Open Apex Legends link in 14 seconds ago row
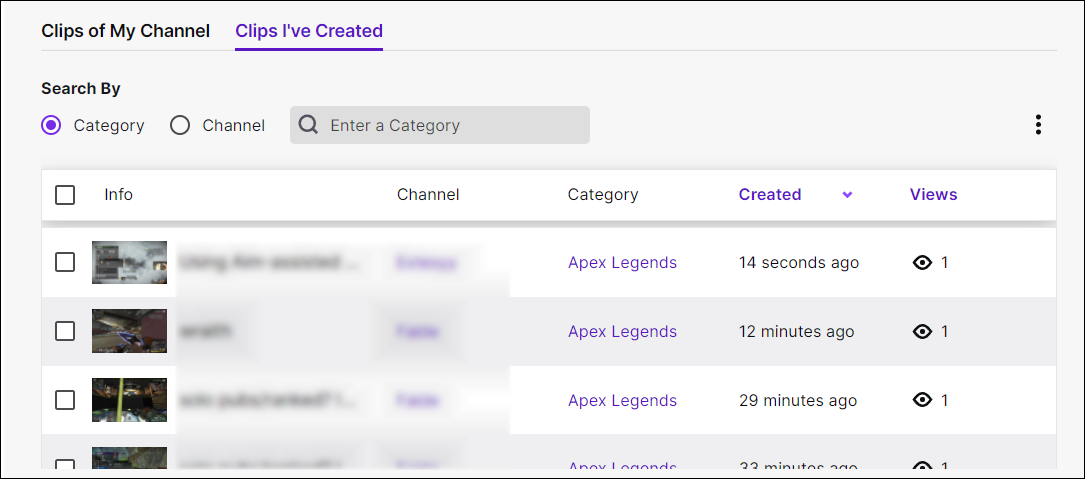 pyautogui.click(x=622, y=262)
